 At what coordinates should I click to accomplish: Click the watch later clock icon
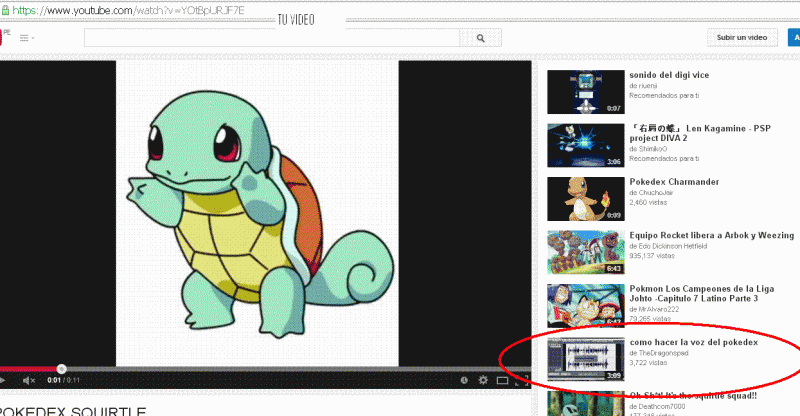point(464,380)
